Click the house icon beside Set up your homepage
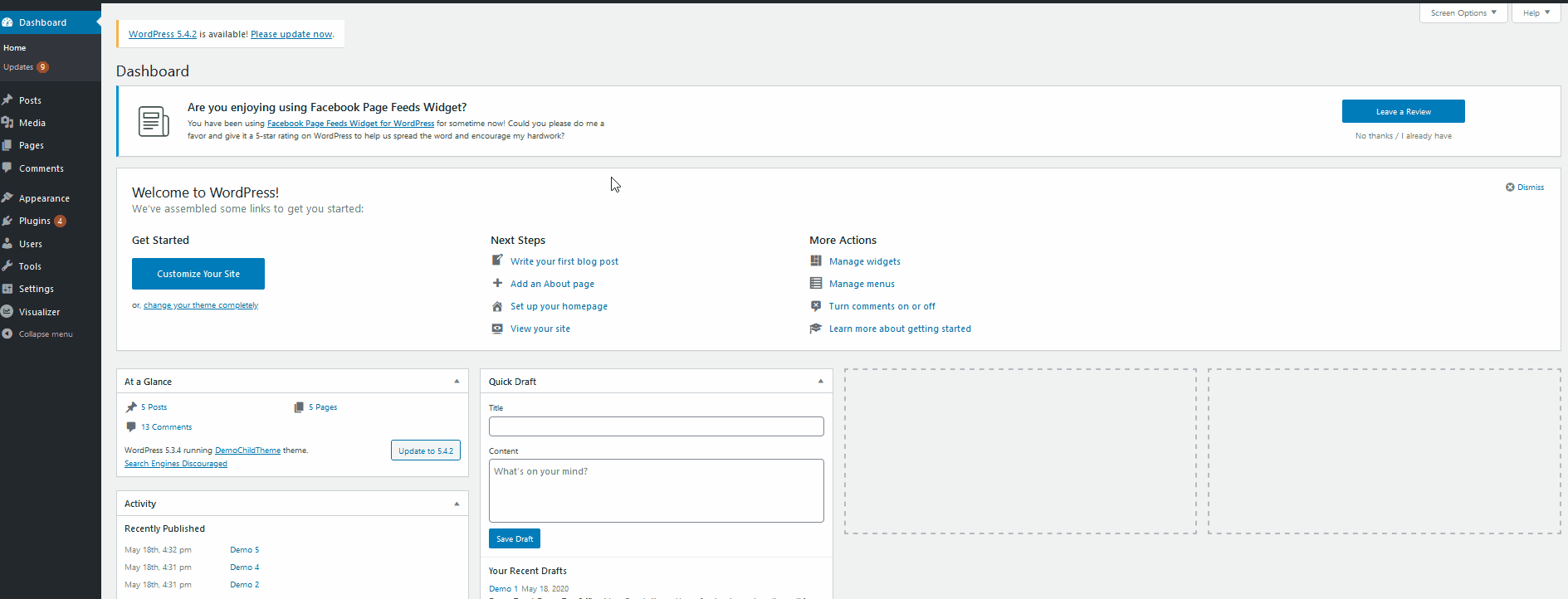This screenshot has width=1568, height=599. [497, 306]
